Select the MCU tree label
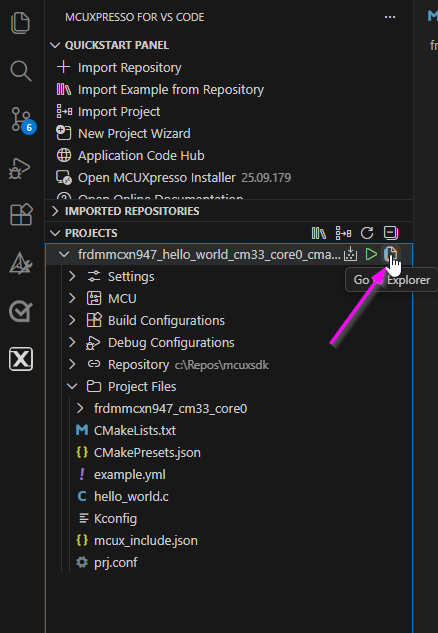This screenshot has width=438, height=633. [122, 298]
